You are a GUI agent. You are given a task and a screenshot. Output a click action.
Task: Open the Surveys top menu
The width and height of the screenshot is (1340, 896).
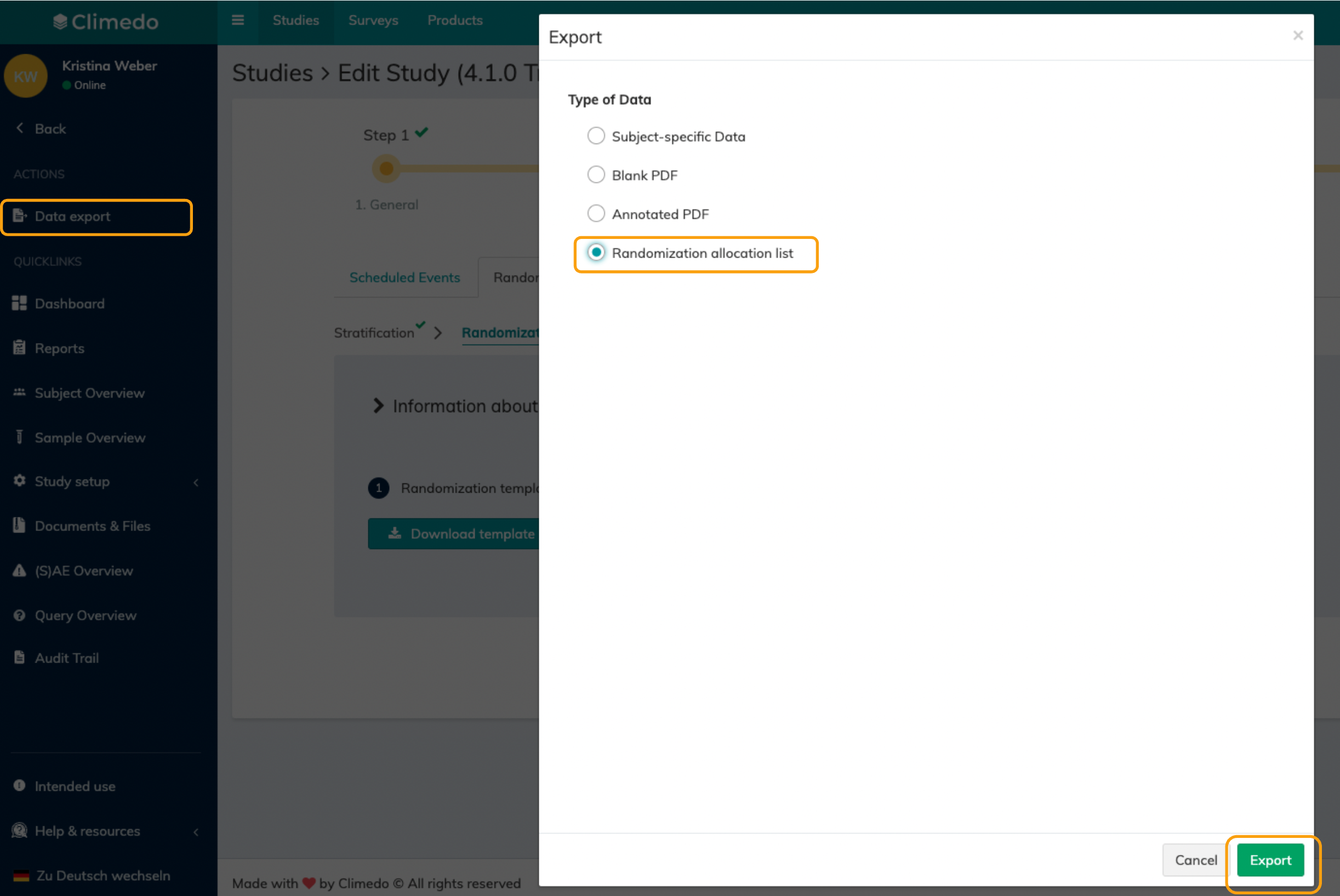pos(373,21)
